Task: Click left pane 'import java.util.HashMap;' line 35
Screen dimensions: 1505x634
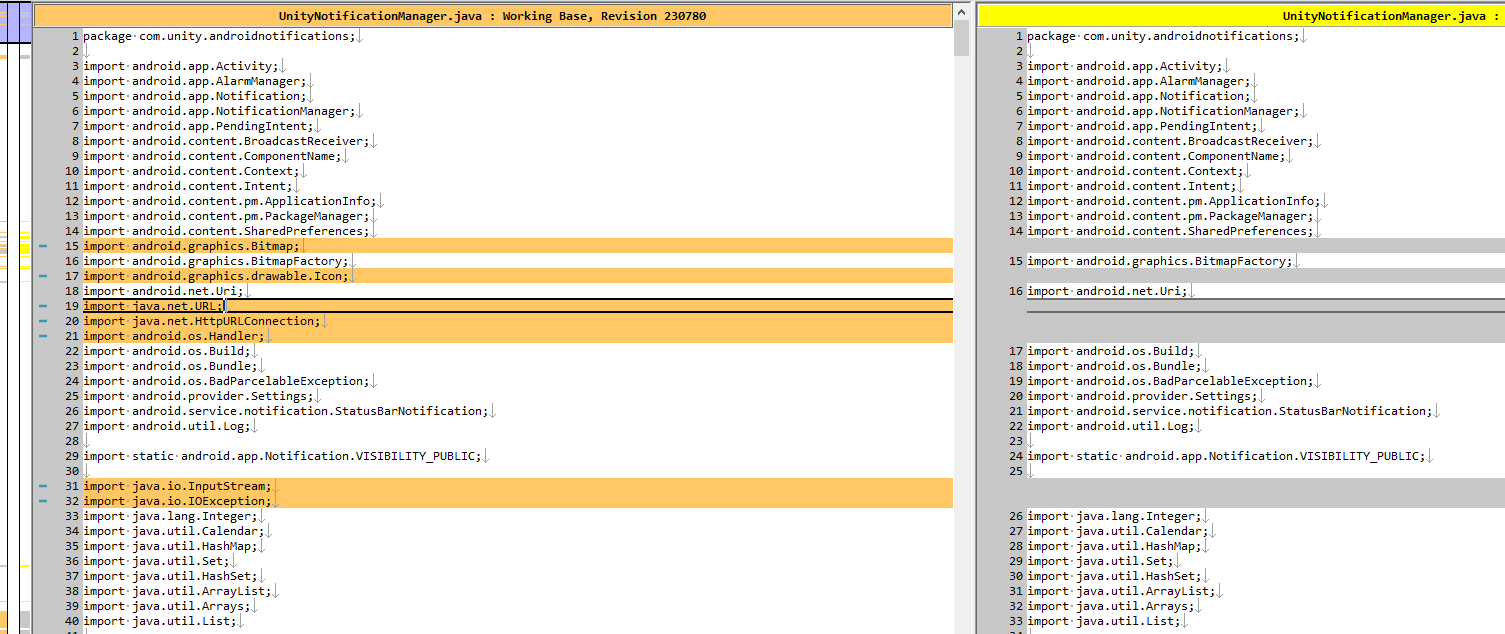Action: (170, 546)
